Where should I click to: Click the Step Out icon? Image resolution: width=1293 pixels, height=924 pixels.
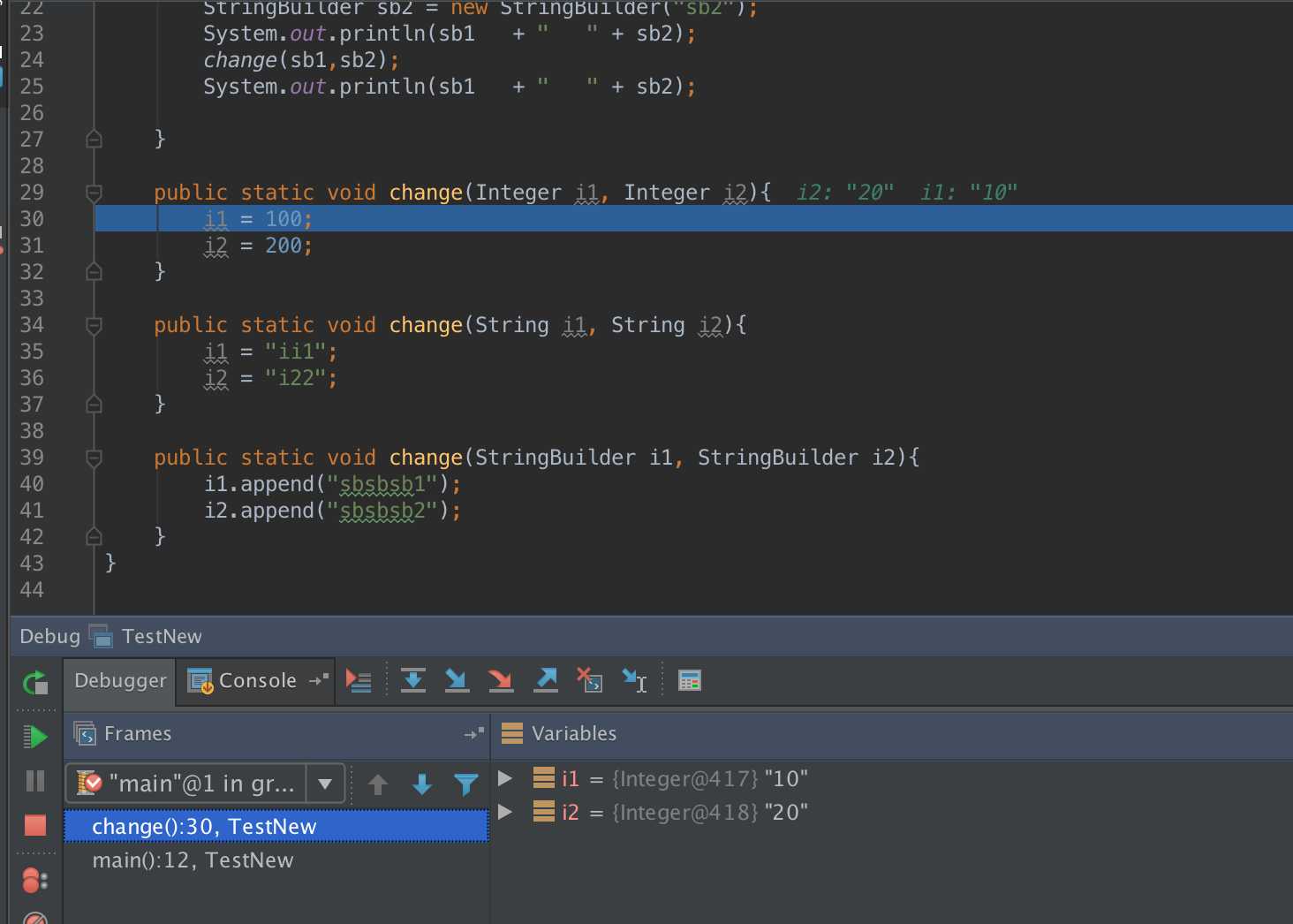pos(546,680)
